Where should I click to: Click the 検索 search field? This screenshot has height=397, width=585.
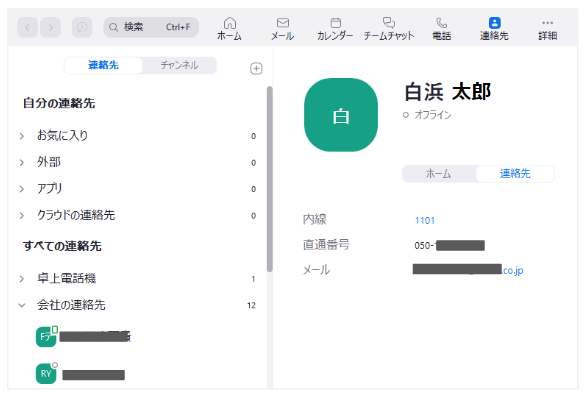[151, 27]
